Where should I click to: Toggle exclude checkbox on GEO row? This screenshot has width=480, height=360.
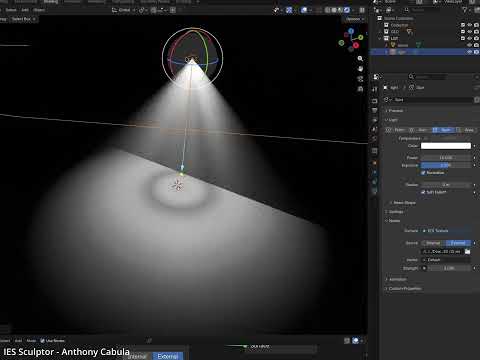(x=463, y=32)
